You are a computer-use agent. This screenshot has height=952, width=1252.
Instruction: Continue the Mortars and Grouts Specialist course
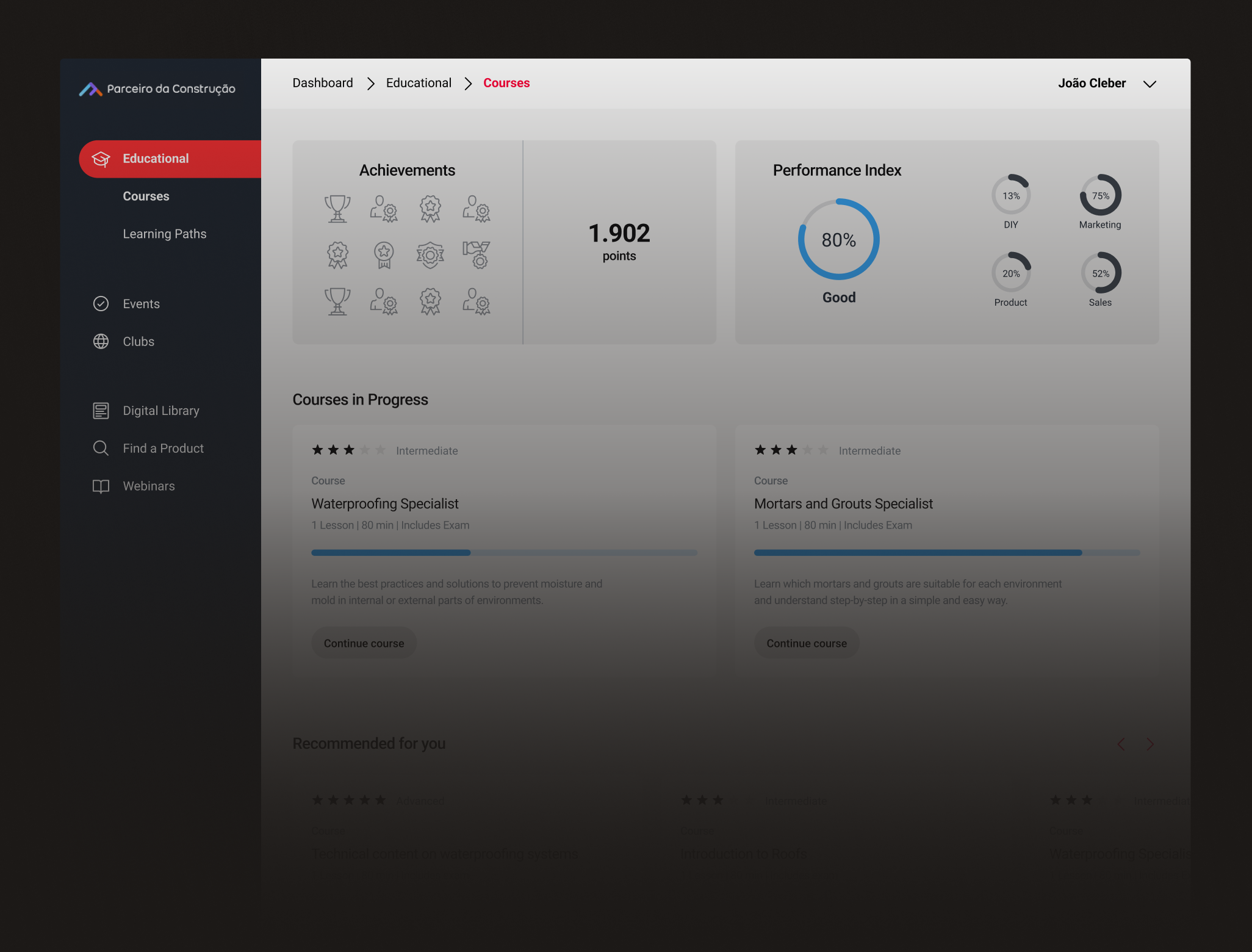tap(807, 643)
